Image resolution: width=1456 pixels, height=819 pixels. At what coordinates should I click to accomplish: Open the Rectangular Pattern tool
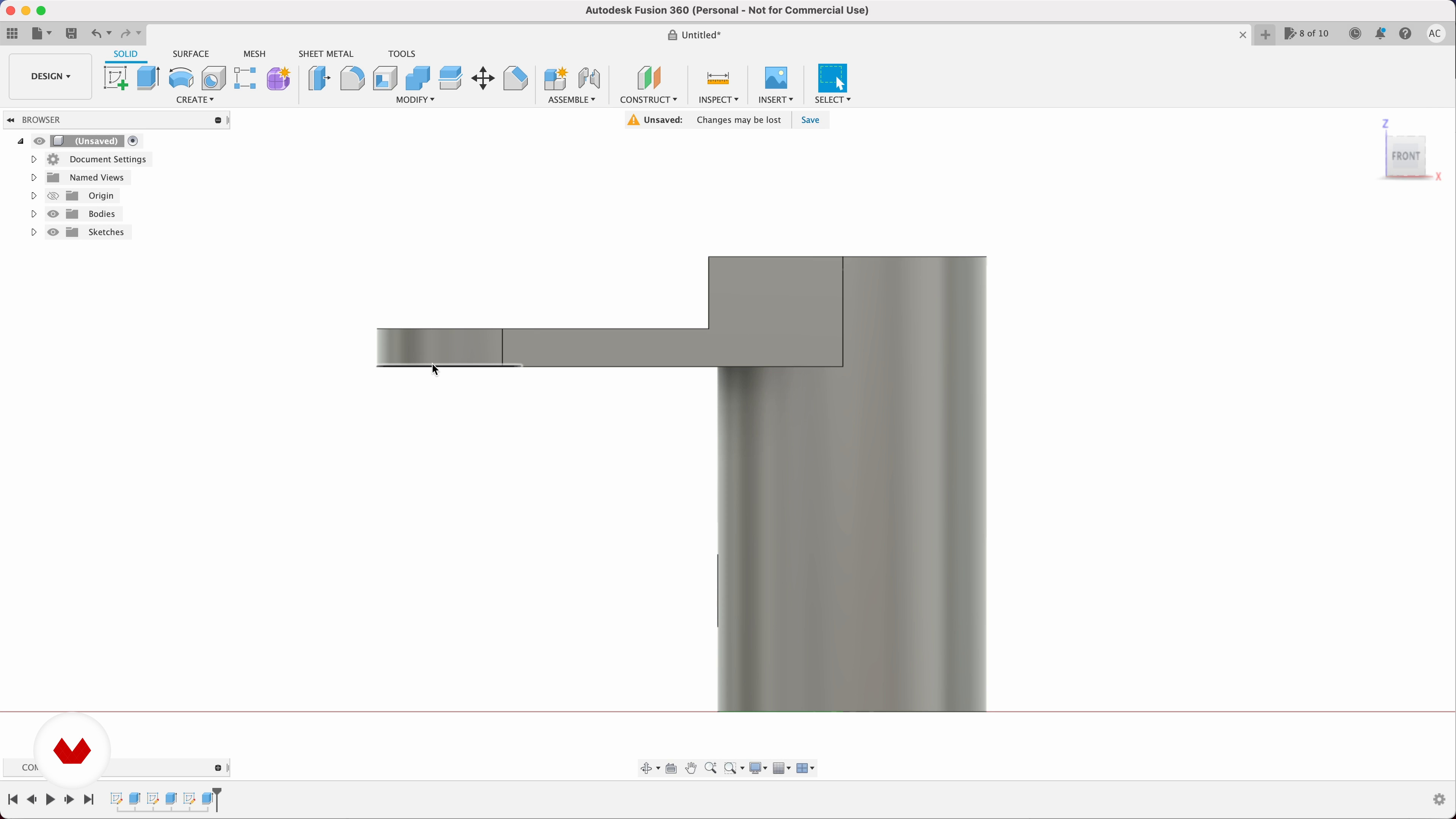(245, 78)
